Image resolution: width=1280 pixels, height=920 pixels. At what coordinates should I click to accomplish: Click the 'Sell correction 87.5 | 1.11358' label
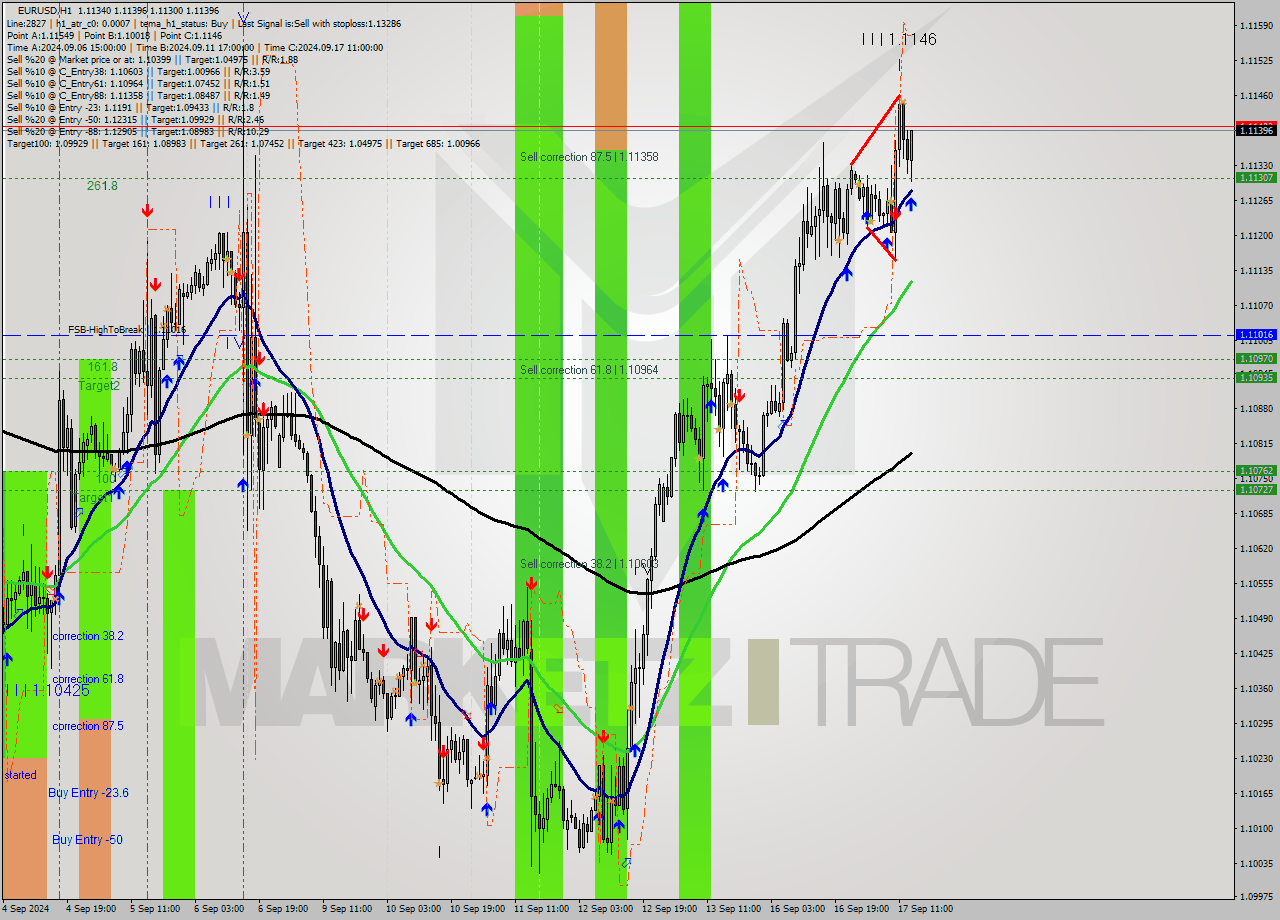pos(589,157)
